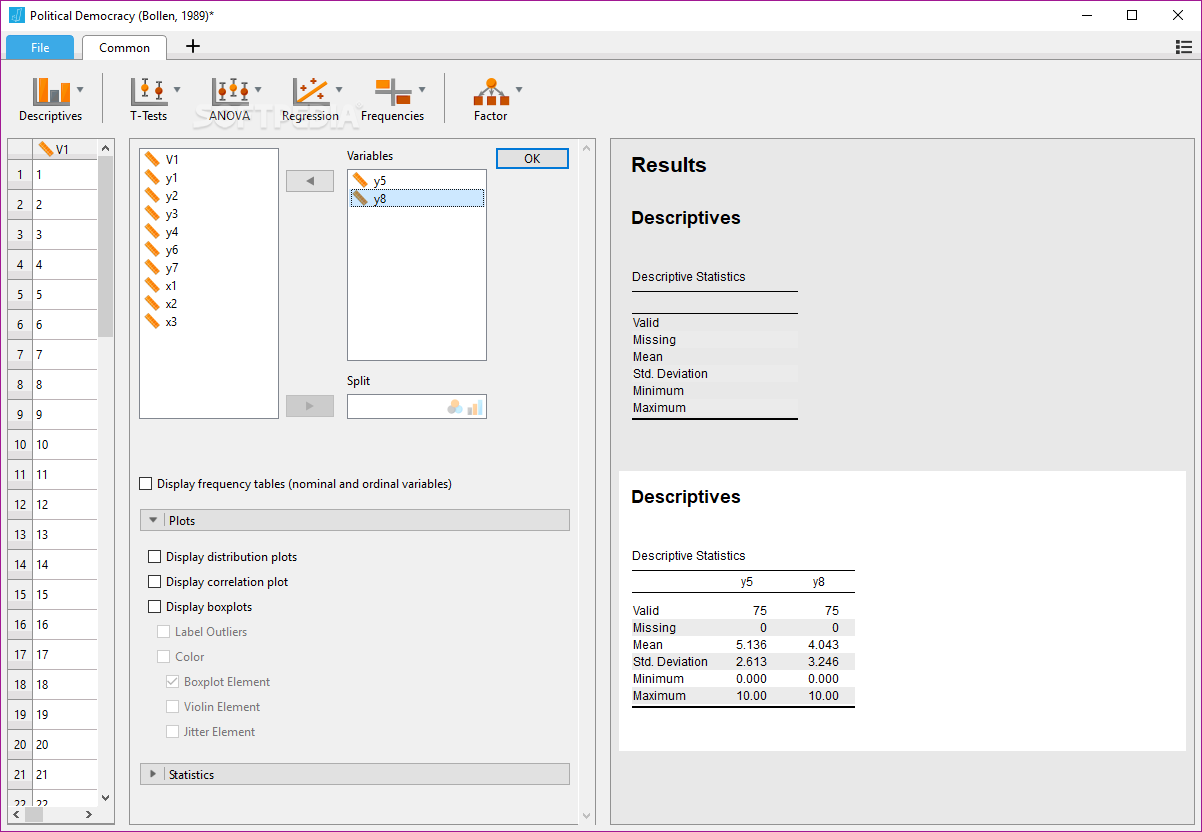Enable Display frequency tables checkbox
Image resolution: width=1202 pixels, height=832 pixels.
tap(147, 484)
